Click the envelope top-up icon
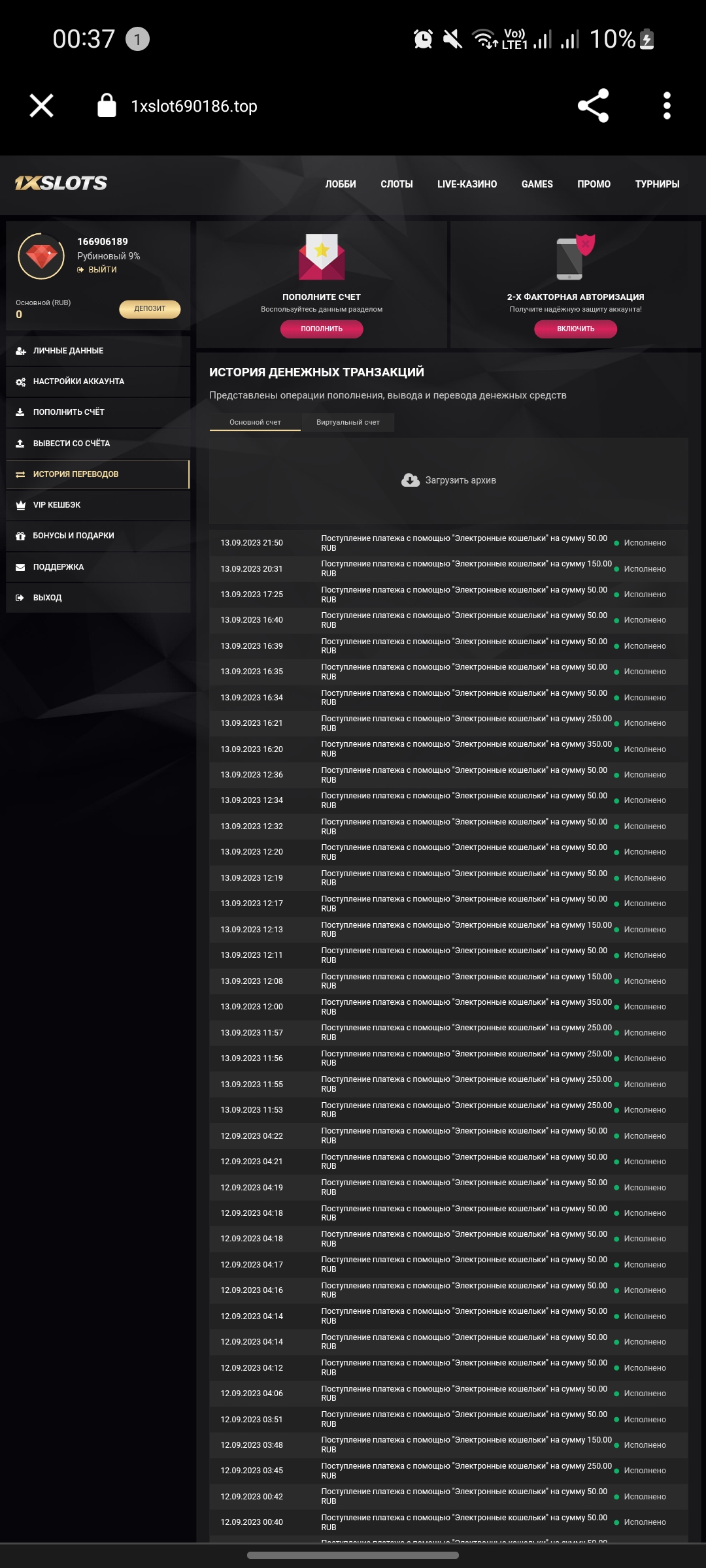Screen dimensions: 706x1568 [x=322, y=257]
